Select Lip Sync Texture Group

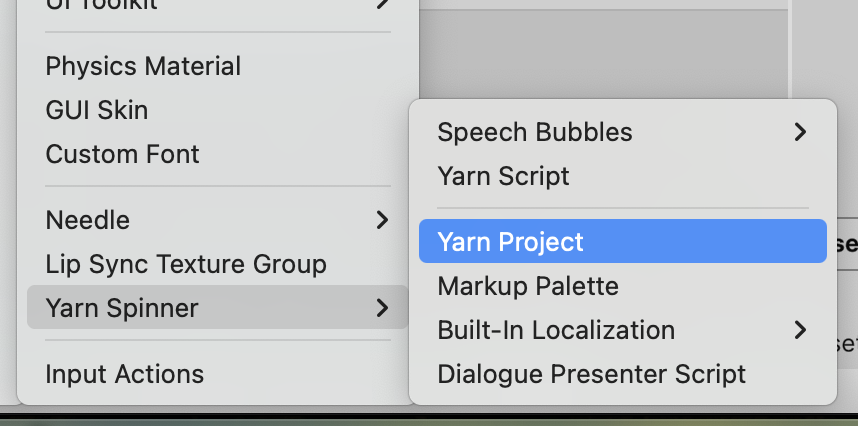[186, 264]
